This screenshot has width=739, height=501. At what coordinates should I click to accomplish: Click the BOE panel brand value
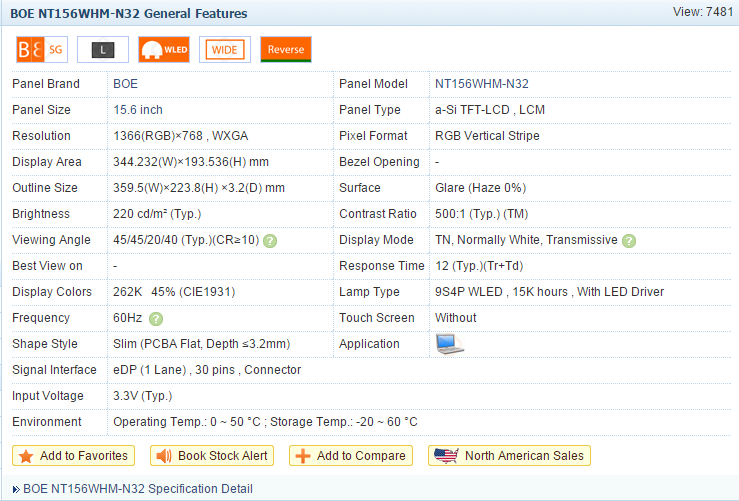(126, 84)
